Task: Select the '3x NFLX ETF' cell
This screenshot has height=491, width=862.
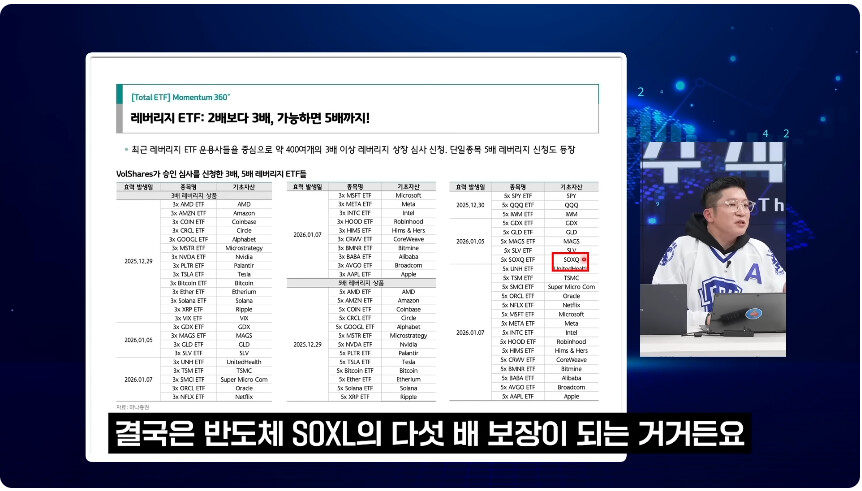Action: click(188, 396)
